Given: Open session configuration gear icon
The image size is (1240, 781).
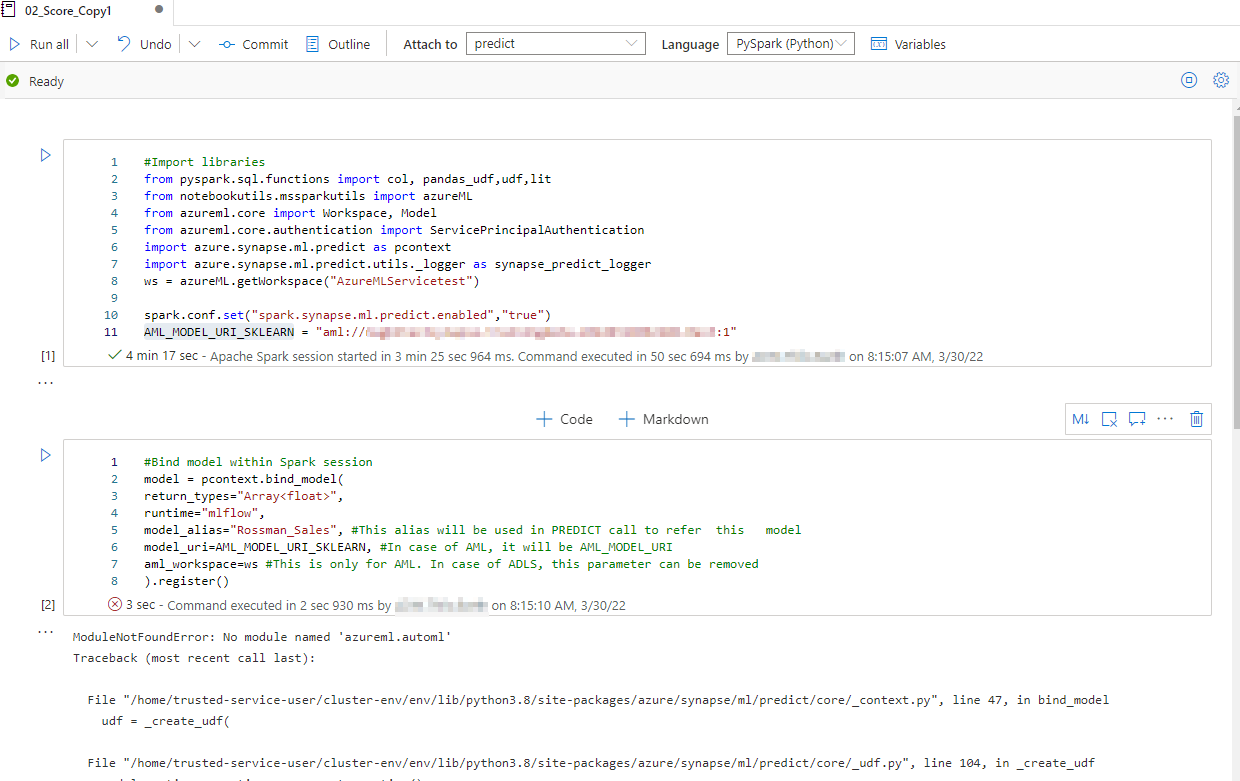Looking at the screenshot, I should (1221, 81).
